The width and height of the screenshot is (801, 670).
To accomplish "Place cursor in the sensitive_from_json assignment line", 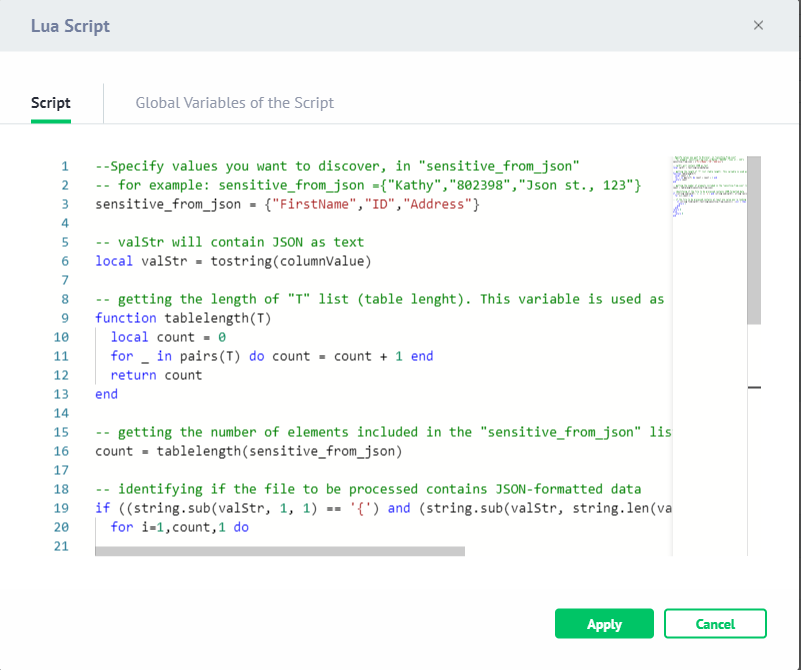I will [287, 204].
